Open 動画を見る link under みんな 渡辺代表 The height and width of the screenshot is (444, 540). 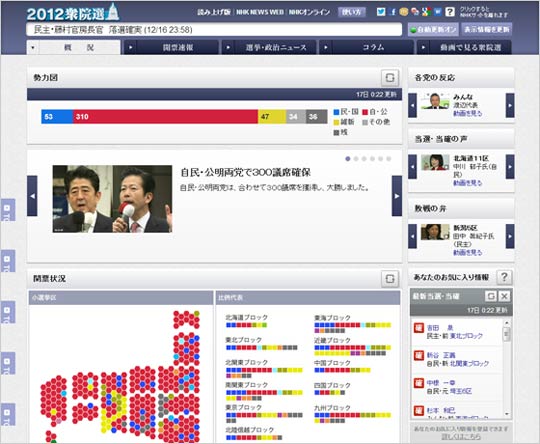pyautogui.click(x=467, y=113)
